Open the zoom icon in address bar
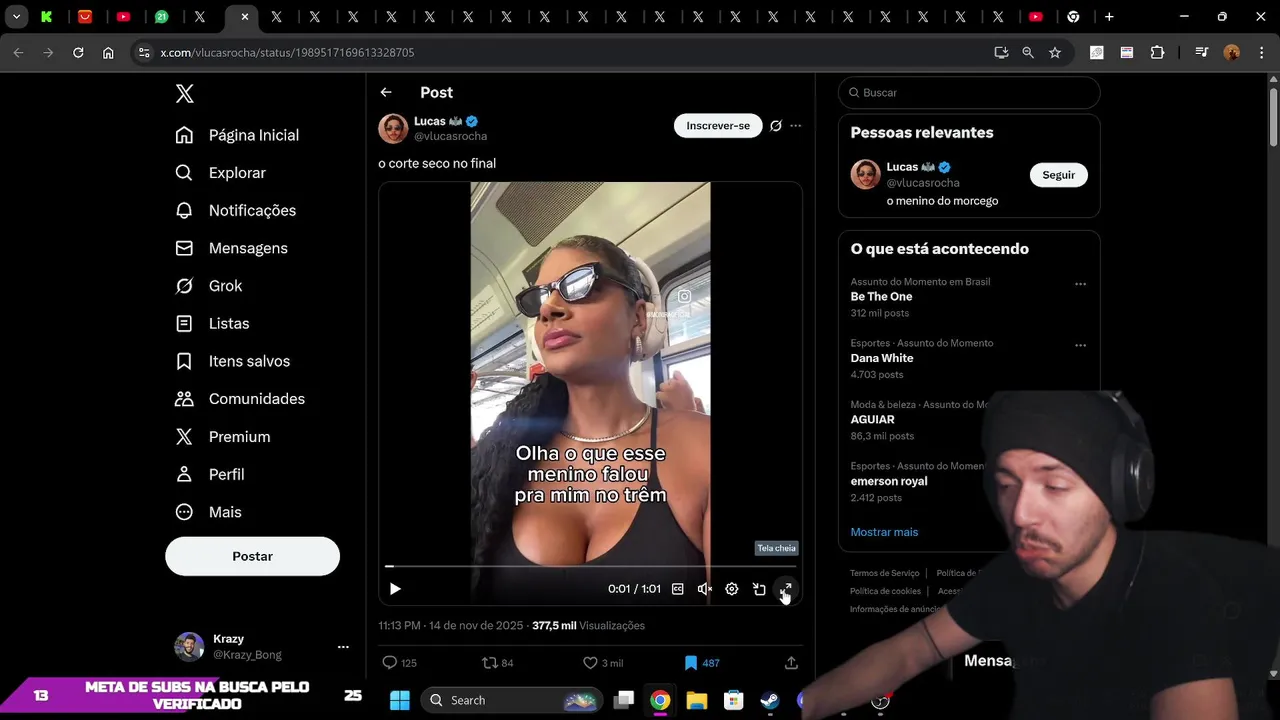The width and height of the screenshot is (1280, 720). (x=1028, y=52)
